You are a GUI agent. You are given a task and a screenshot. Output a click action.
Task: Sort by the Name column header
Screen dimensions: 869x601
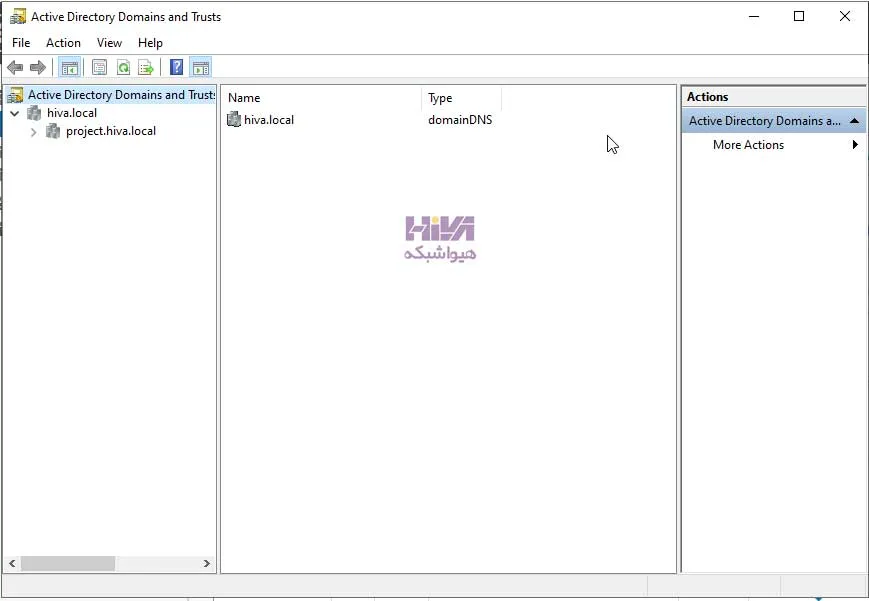(323, 98)
